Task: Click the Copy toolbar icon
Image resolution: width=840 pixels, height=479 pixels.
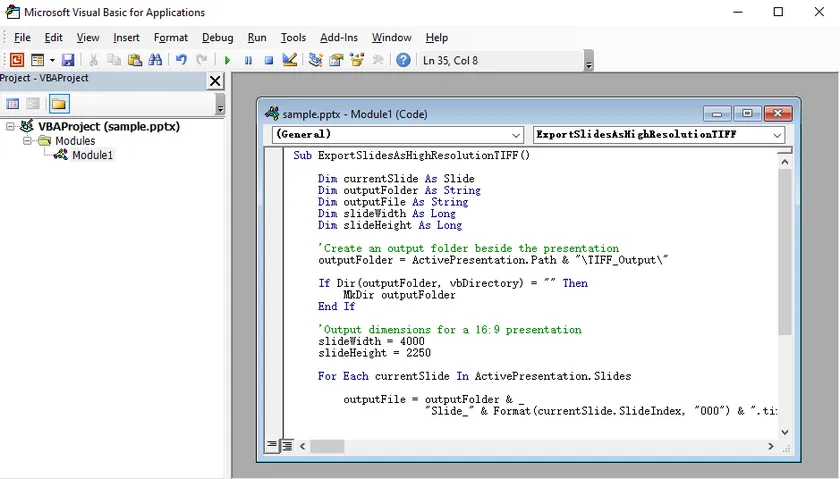Action: [x=114, y=60]
